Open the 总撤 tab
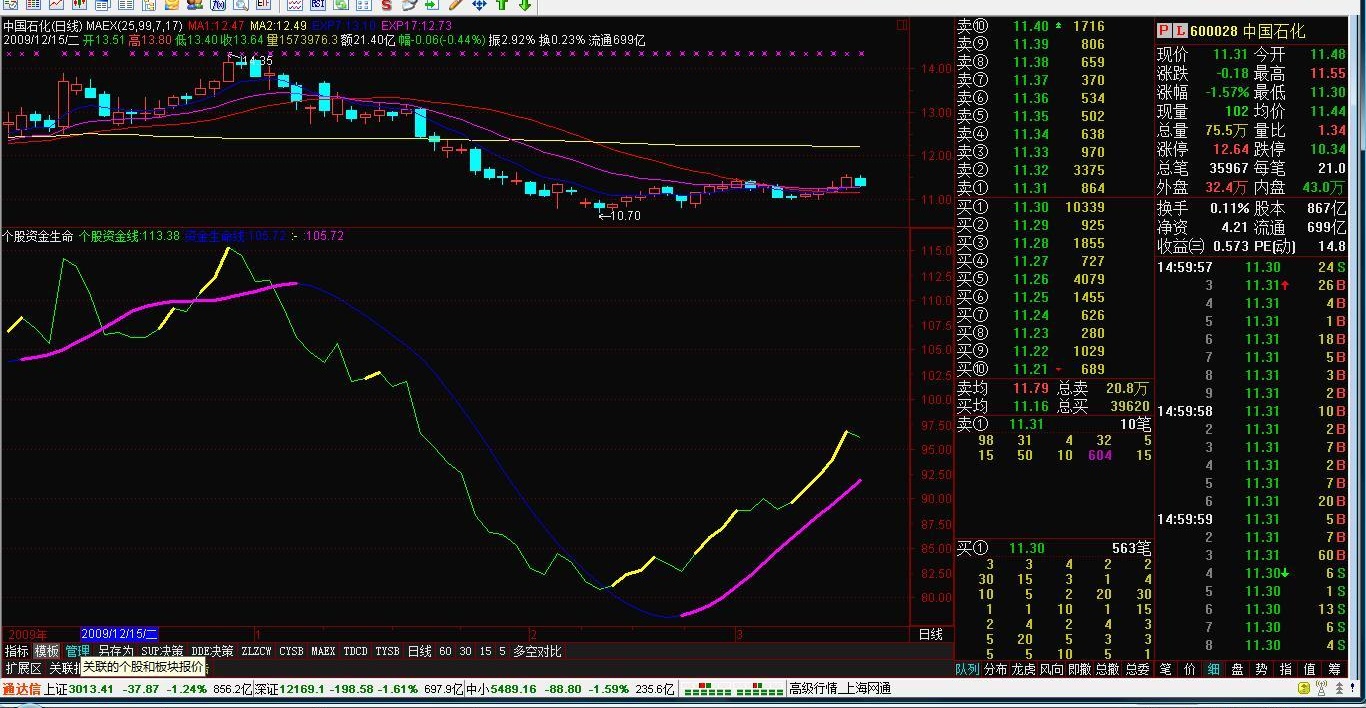The height and width of the screenshot is (708, 1366). [1107, 669]
